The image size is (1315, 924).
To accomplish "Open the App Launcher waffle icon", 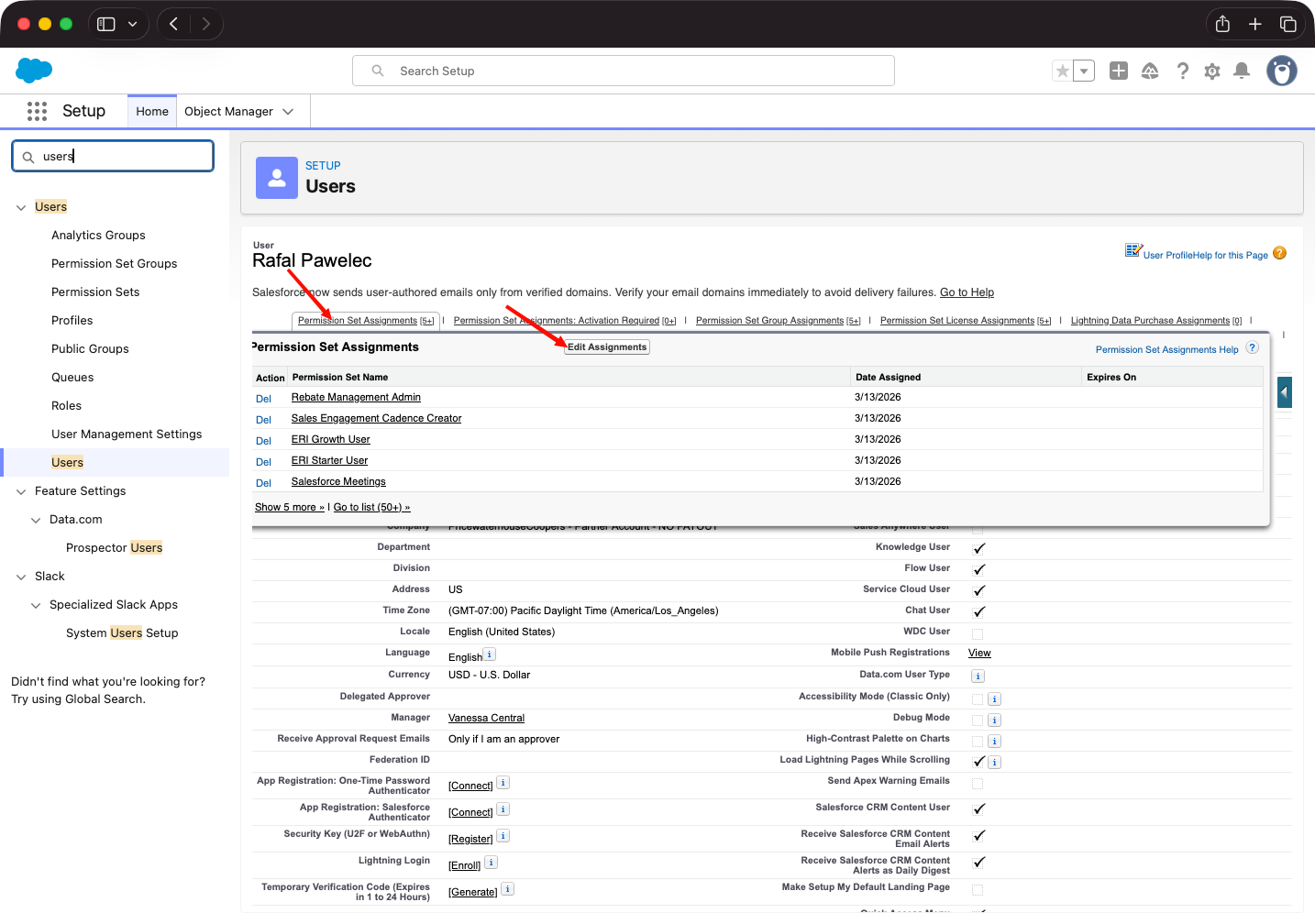I will pyautogui.click(x=37, y=111).
